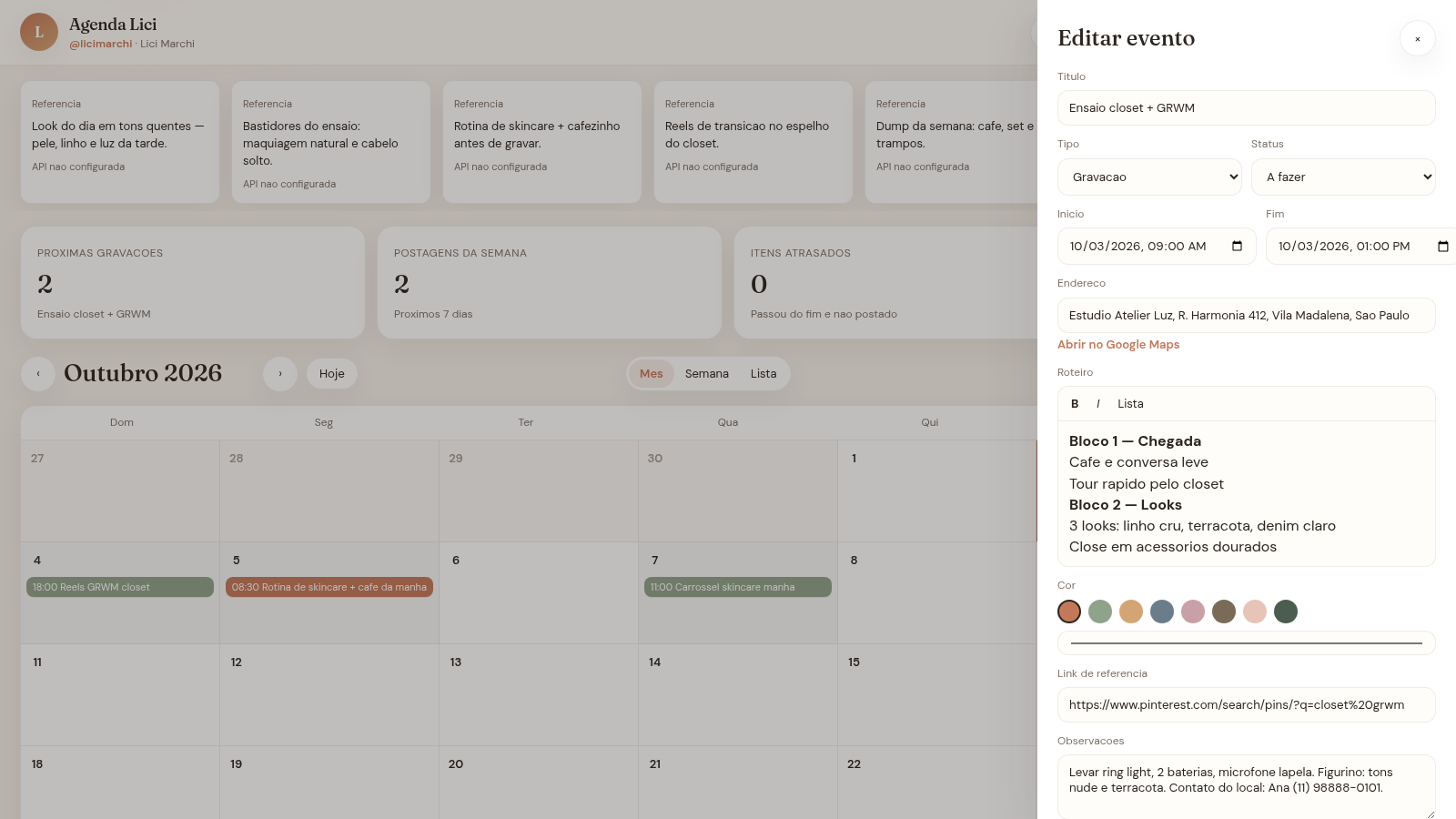Click the Agenda Lici avatar

(39, 32)
